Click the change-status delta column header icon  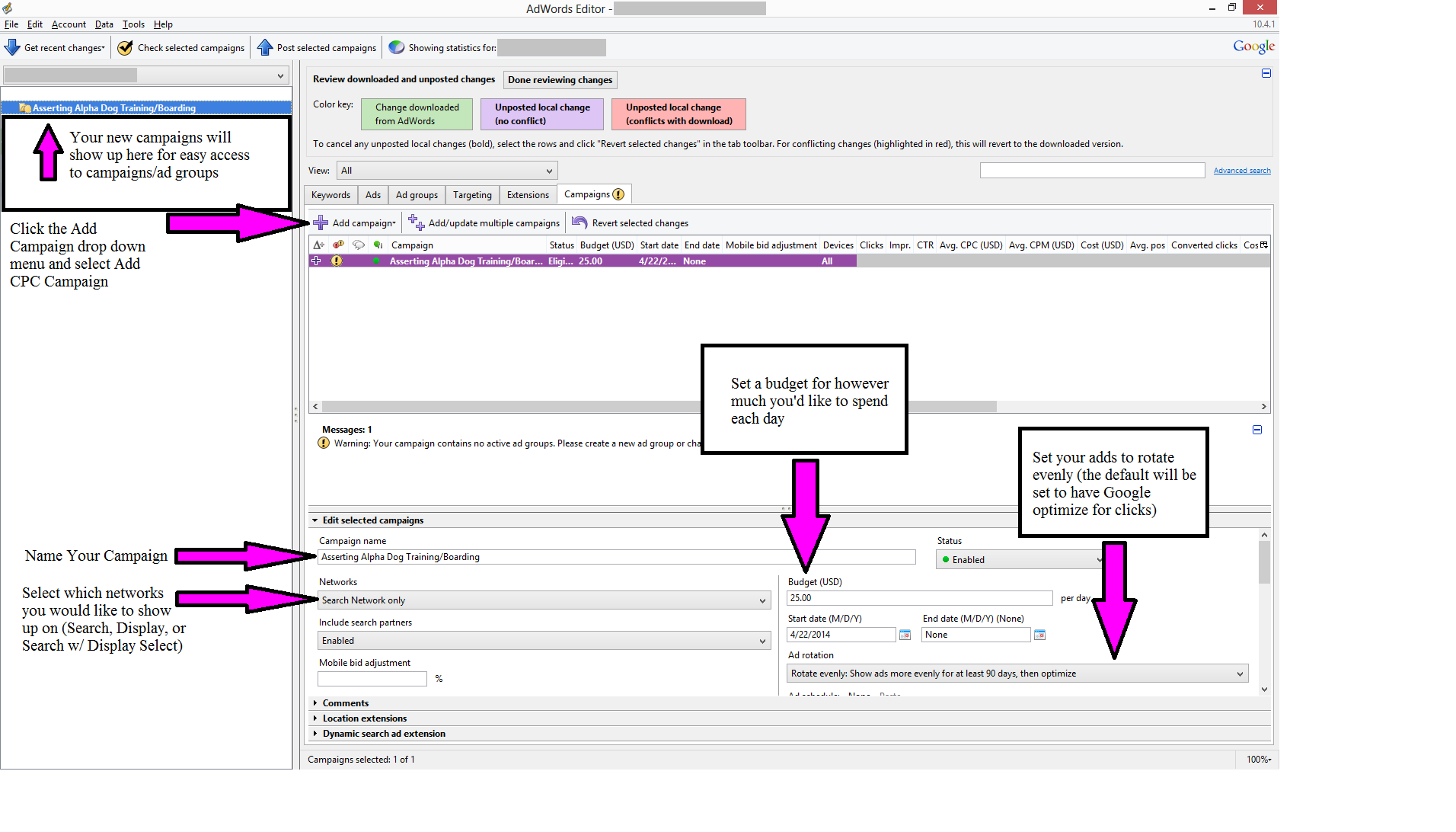point(319,245)
